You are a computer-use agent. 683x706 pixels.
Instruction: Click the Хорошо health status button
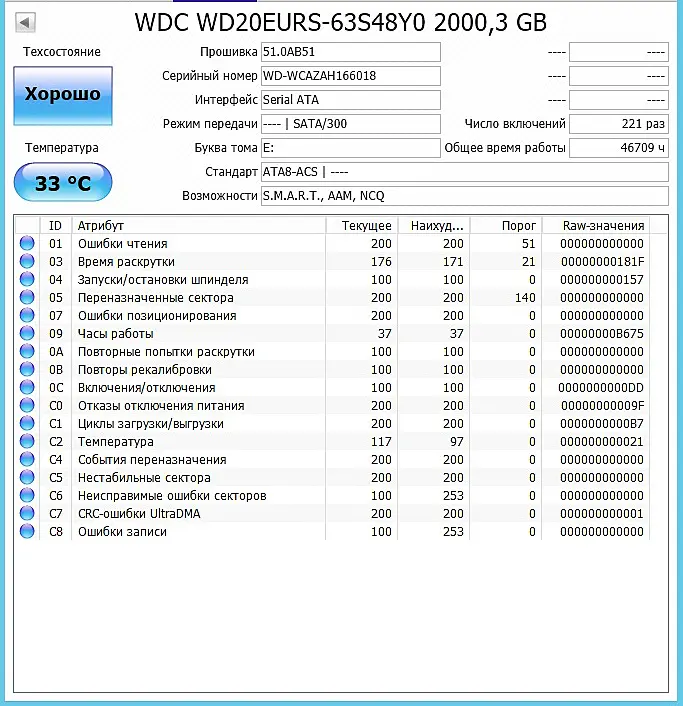pyautogui.click(x=63, y=95)
